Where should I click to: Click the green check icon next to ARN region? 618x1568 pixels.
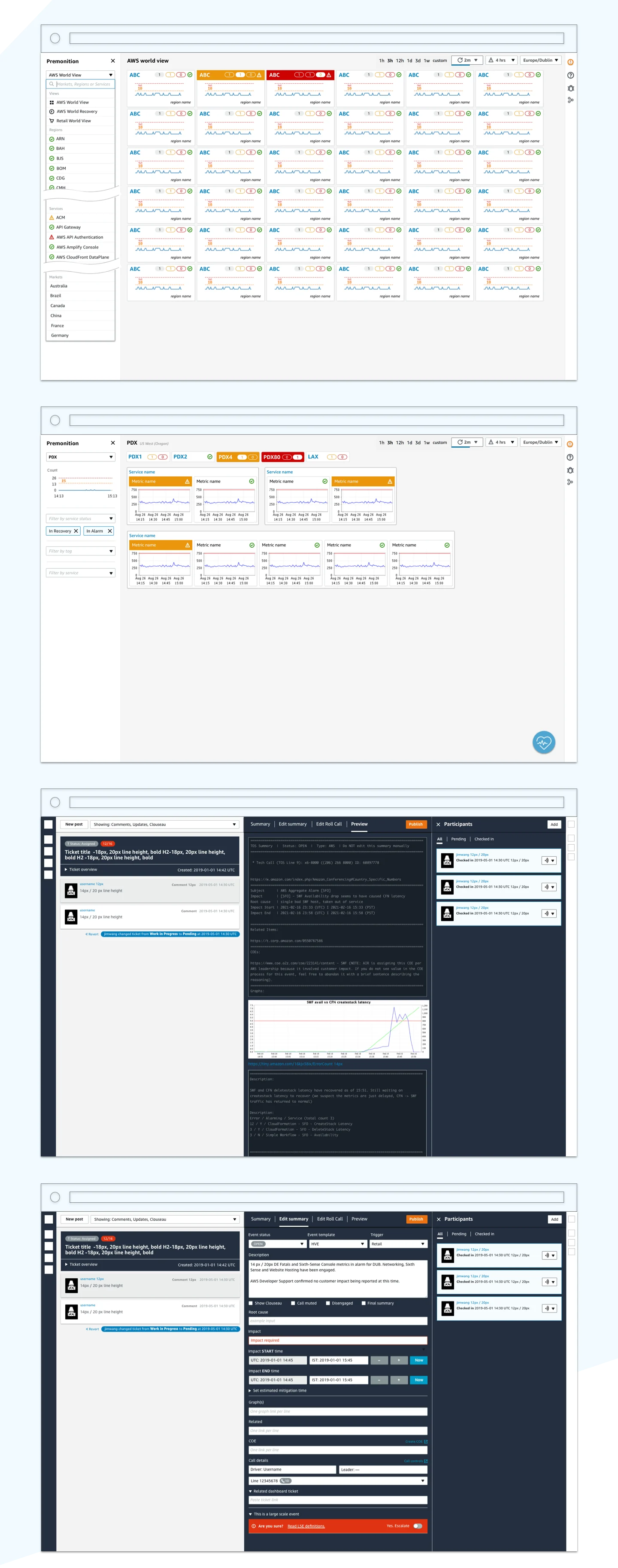[x=52, y=139]
